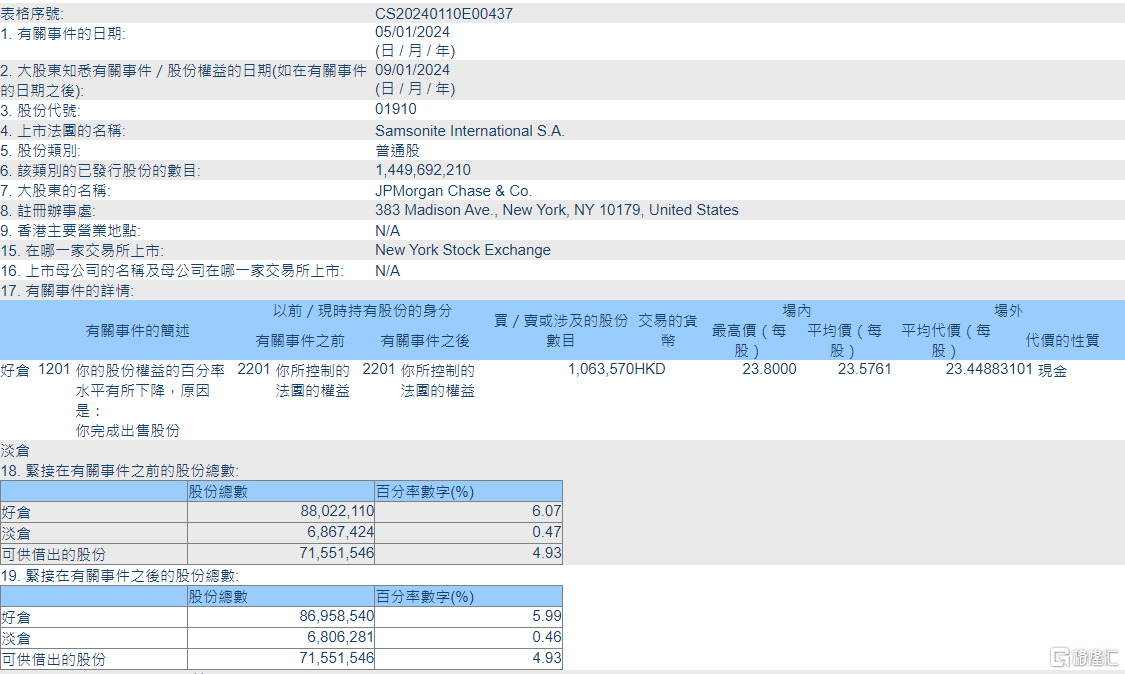The width and height of the screenshot is (1125, 674).
Task: Click shares involved 1,063,570
Action: tap(601, 370)
